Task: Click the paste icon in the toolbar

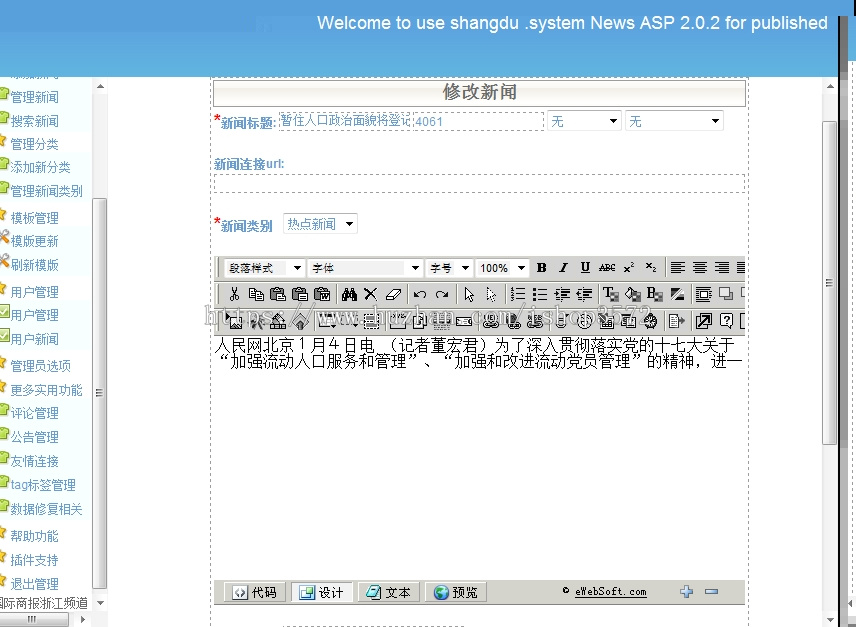Action: (x=278, y=294)
